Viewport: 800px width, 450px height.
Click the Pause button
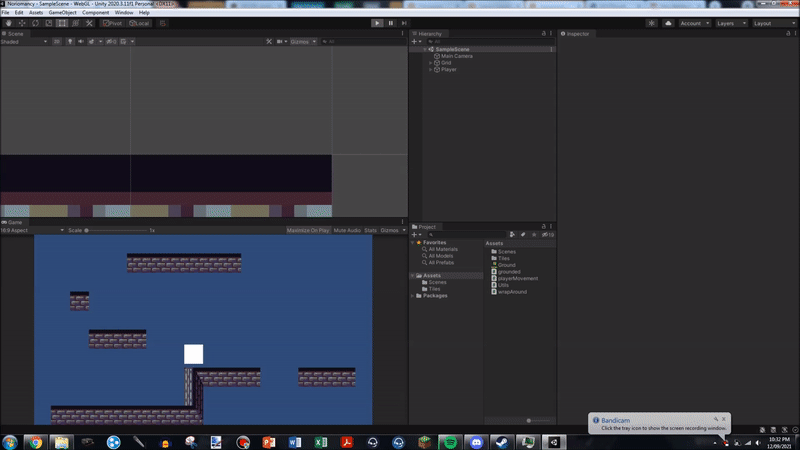point(390,22)
